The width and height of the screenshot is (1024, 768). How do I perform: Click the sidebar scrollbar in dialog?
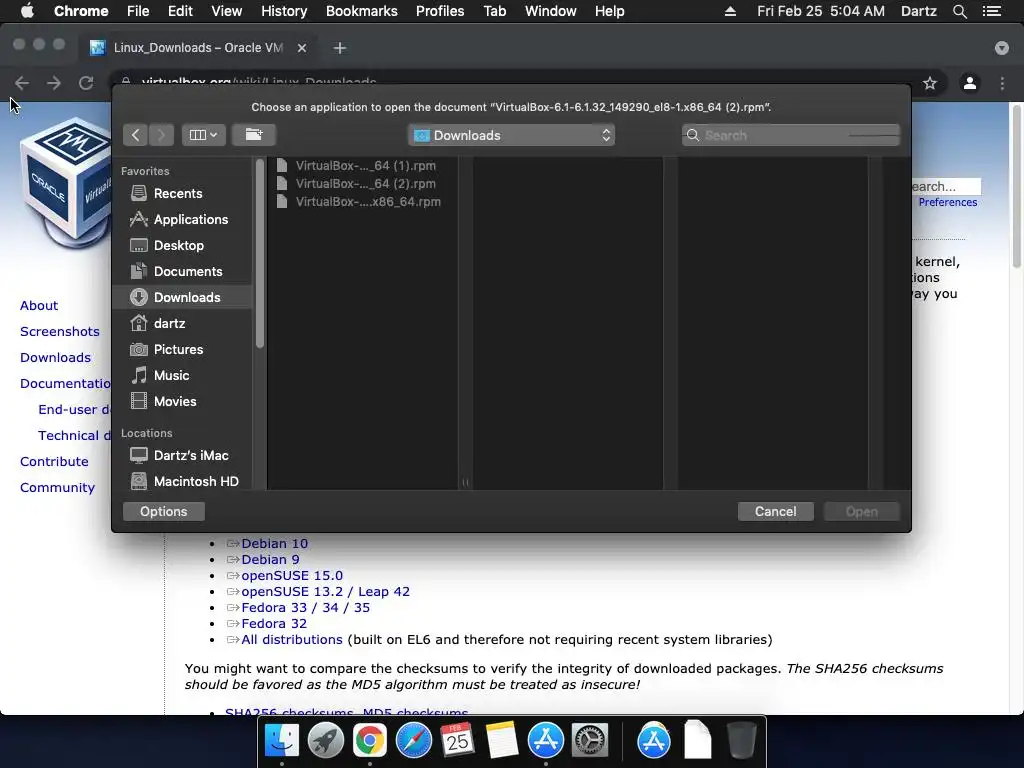coord(259,255)
